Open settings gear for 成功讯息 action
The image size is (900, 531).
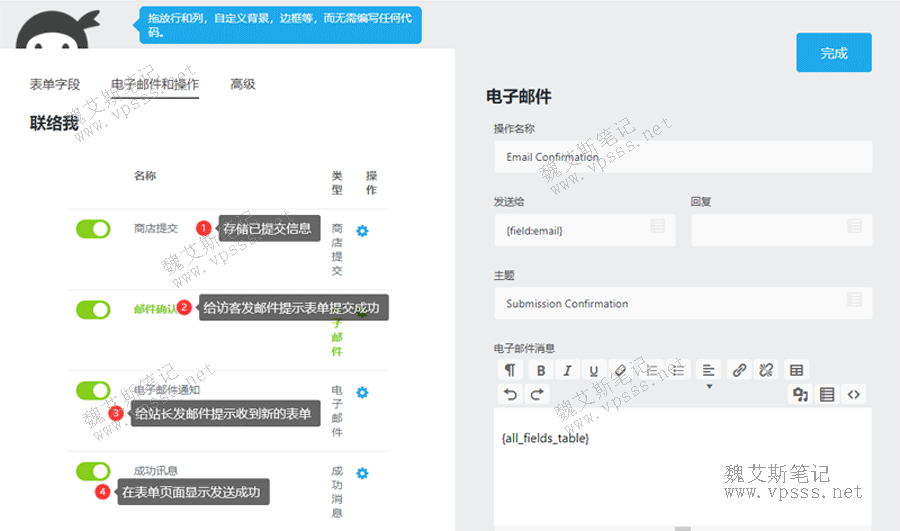(362, 474)
